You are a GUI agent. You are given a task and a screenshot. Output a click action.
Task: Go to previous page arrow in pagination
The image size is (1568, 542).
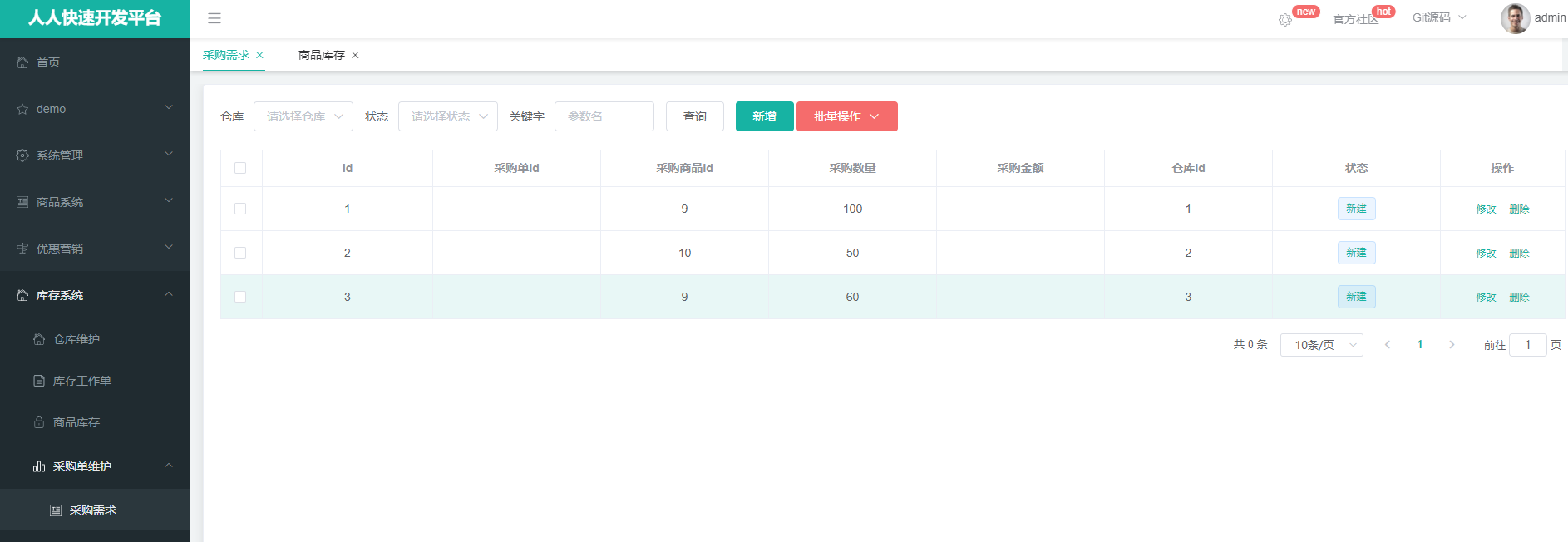[1387, 345]
